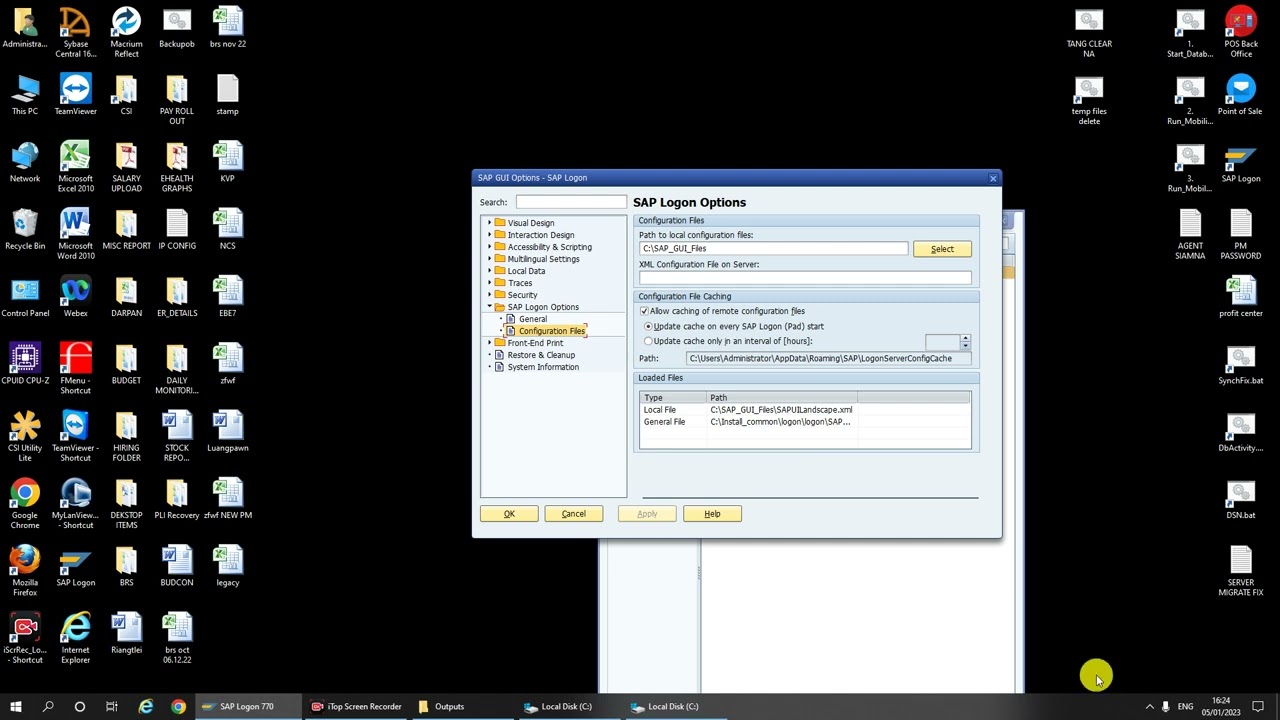Select the MyLanViewer shortcut icon
Screen dimensions: 1280x720
click(x=75, y=503)
